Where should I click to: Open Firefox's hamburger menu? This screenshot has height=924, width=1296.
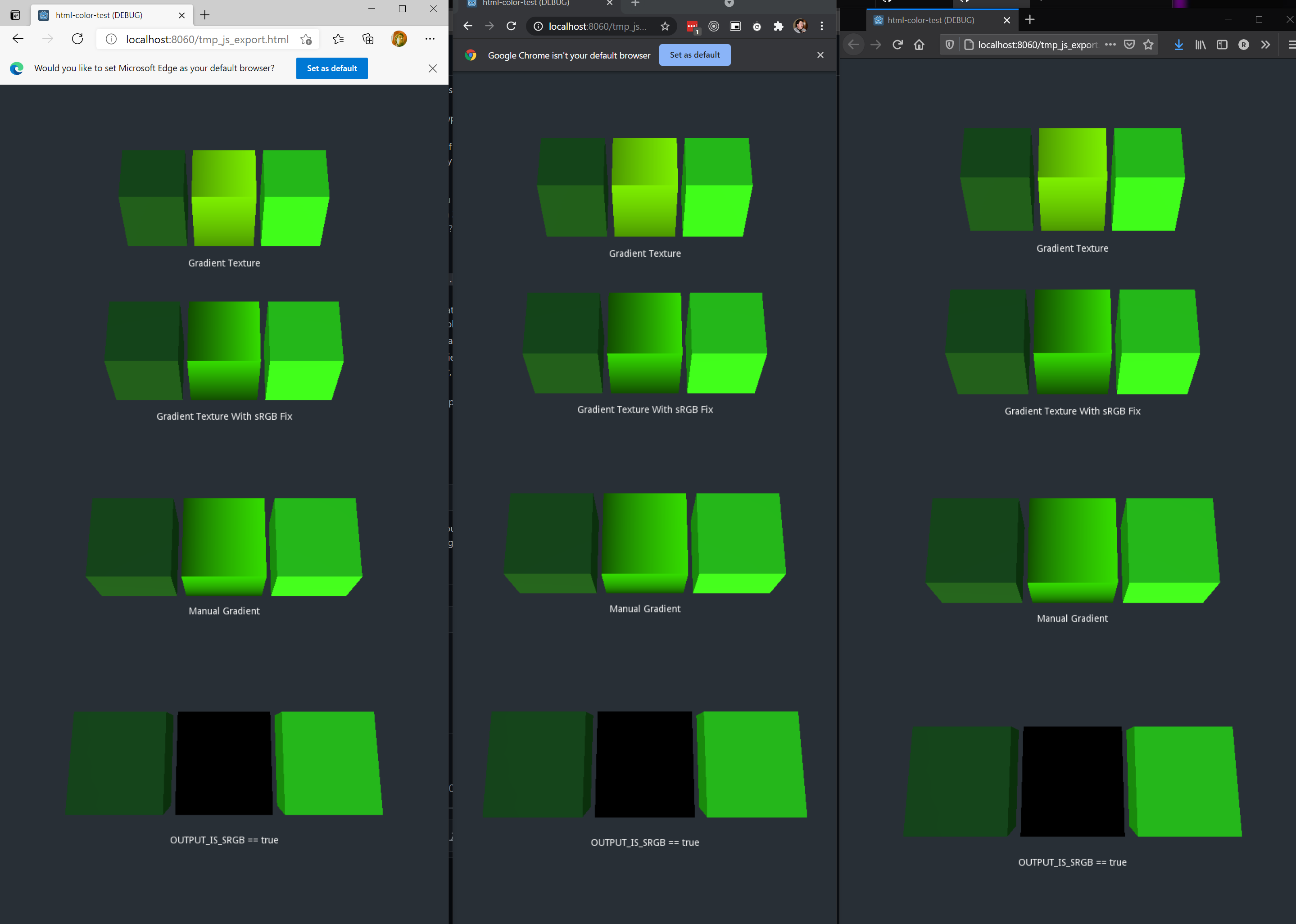[1291, 45]
